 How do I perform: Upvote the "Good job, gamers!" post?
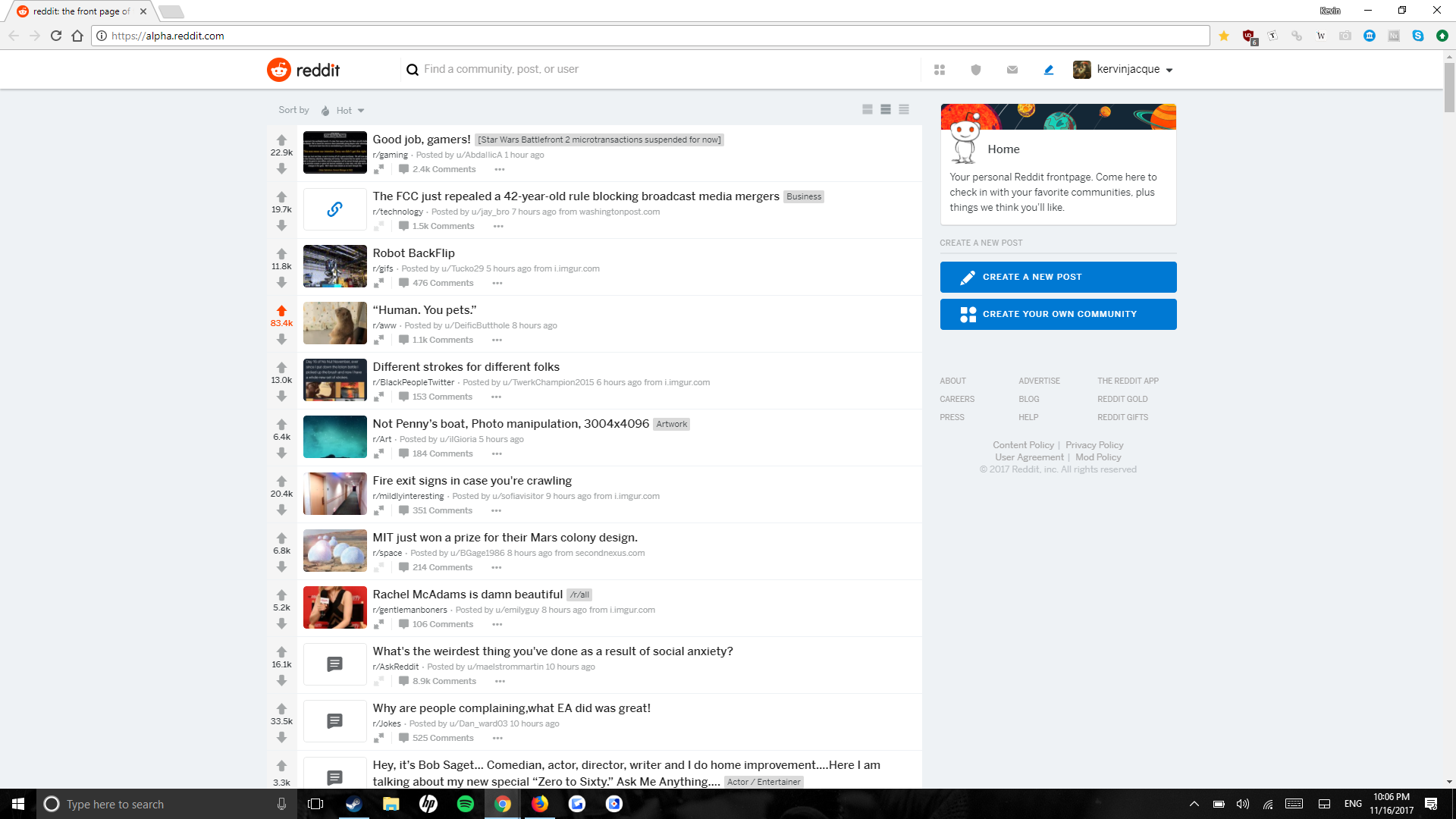281,140
